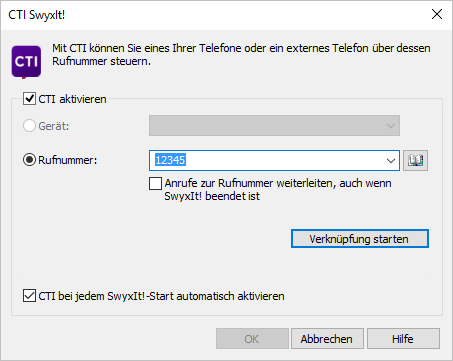The image size is (453, 361).
Task: Close the CTI SwyxIt! dialog window
Action: (437, 14)
